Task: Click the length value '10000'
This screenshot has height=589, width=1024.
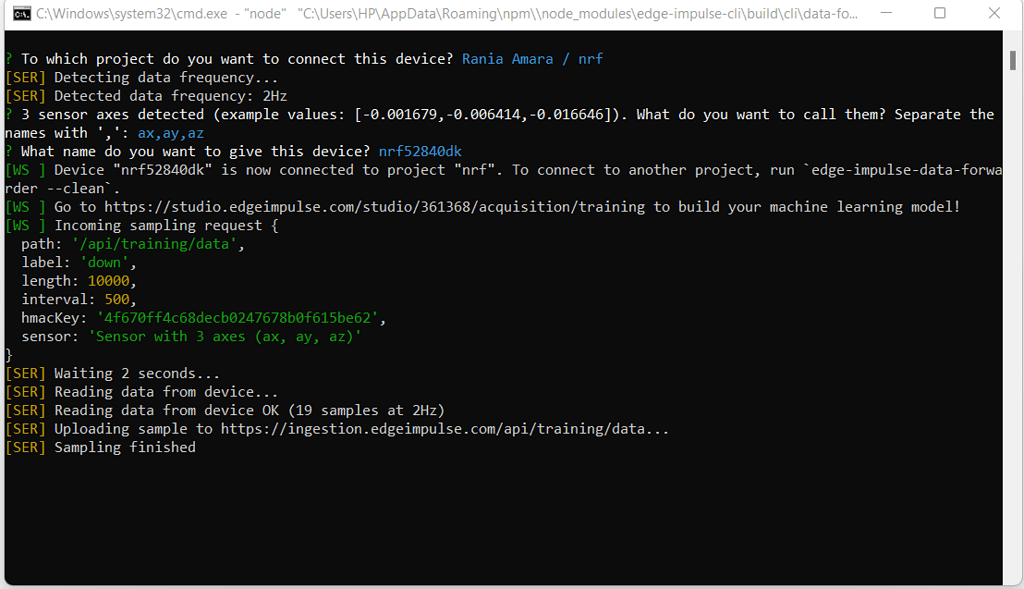Action: pyautogui.click(x=113, y=281)
